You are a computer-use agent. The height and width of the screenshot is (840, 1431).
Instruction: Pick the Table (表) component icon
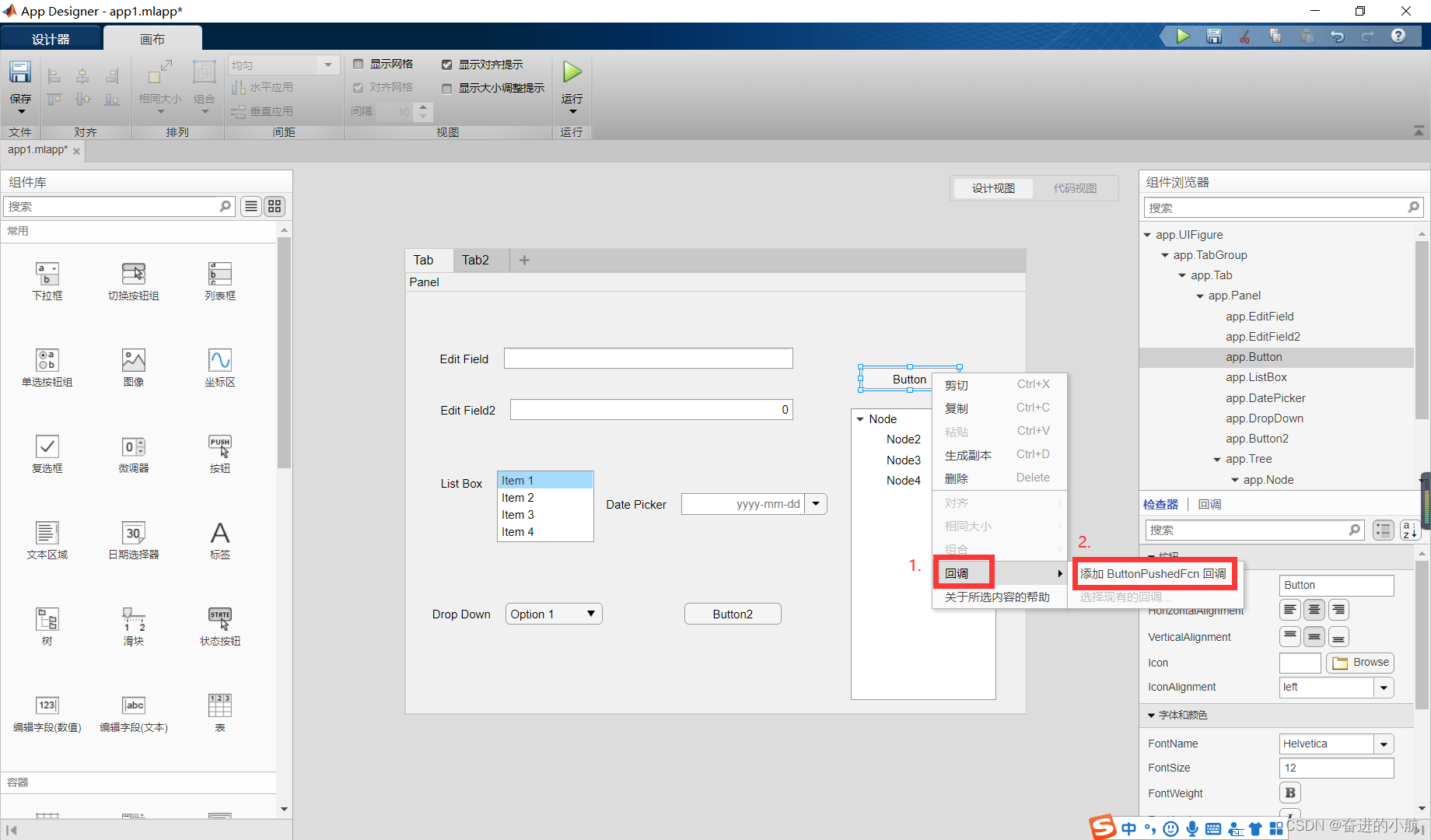[x=220, y=705]
